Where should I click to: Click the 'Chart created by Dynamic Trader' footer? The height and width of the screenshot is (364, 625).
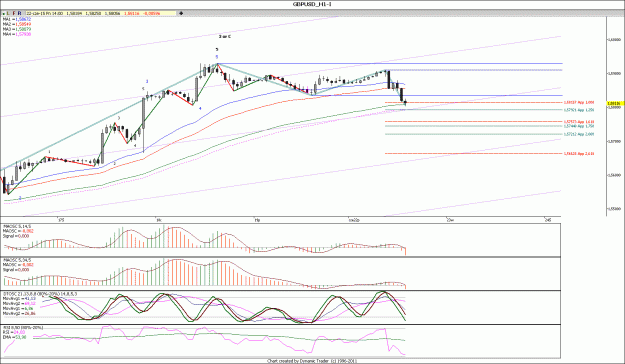click(312, 361)
